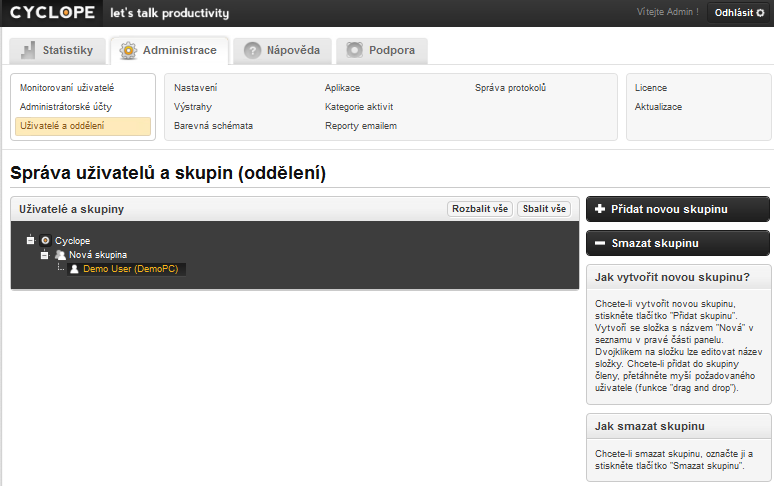The image size is (774, 486).
Task: Click Přidat novou skupinu button
Action: (x=678, y=209)
